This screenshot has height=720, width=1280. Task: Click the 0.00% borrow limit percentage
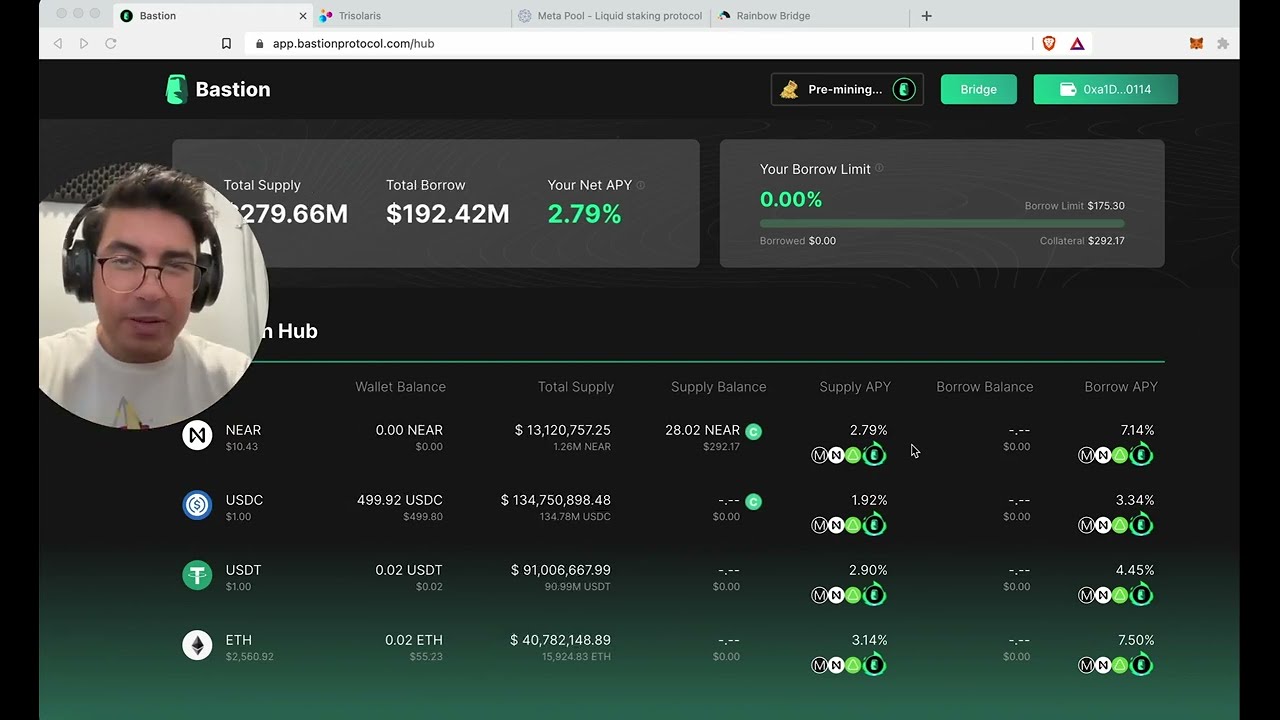pyautogui.click(x=791, y=199)
